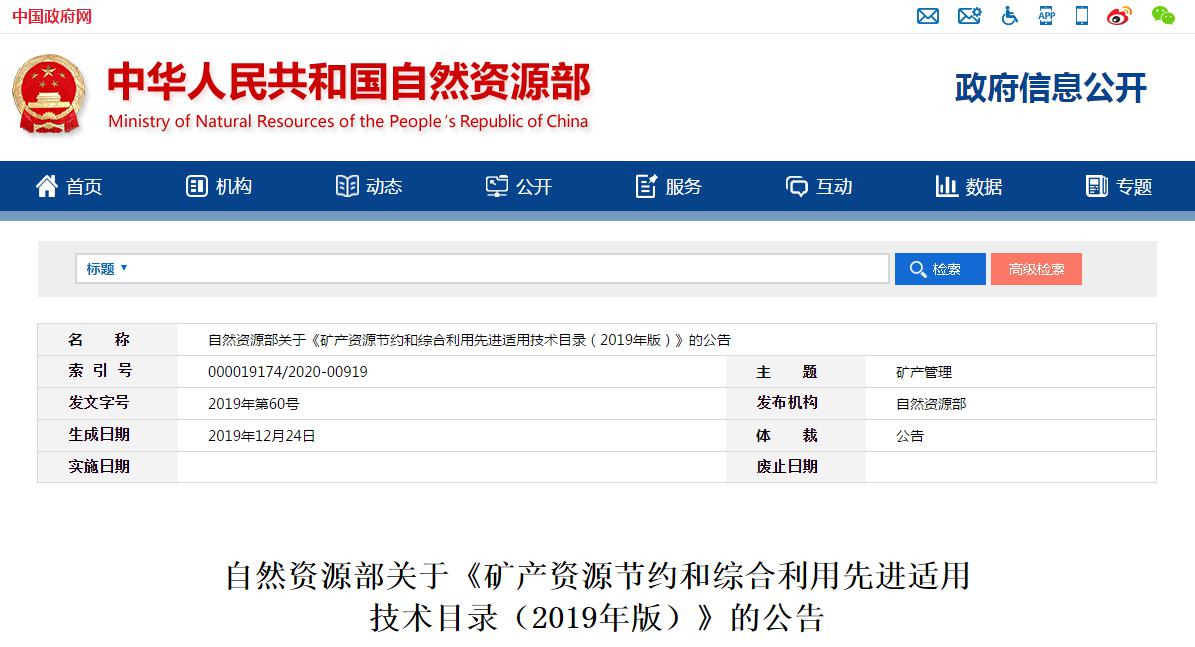Click the edit-note icon beside 服务
Image resolution: width=1195 pixels, height=647 pixels.
click(646, 186)
